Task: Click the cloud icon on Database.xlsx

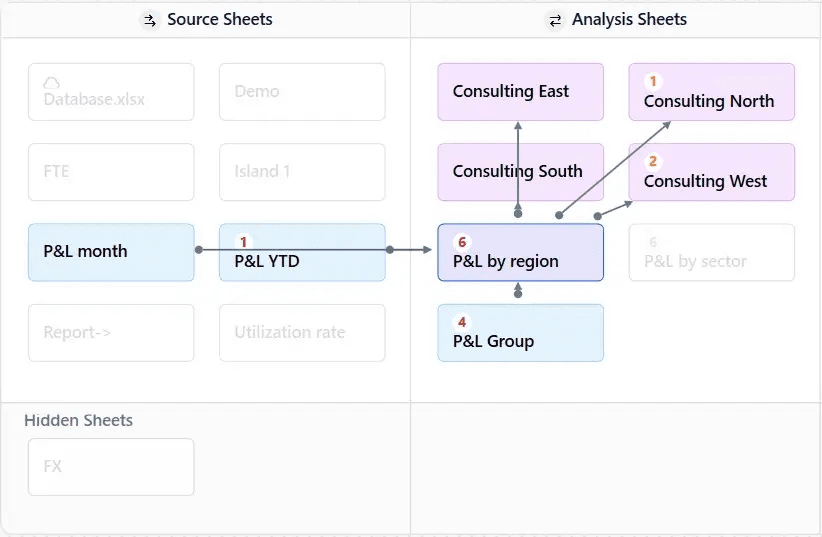Action: click(51, 83)
